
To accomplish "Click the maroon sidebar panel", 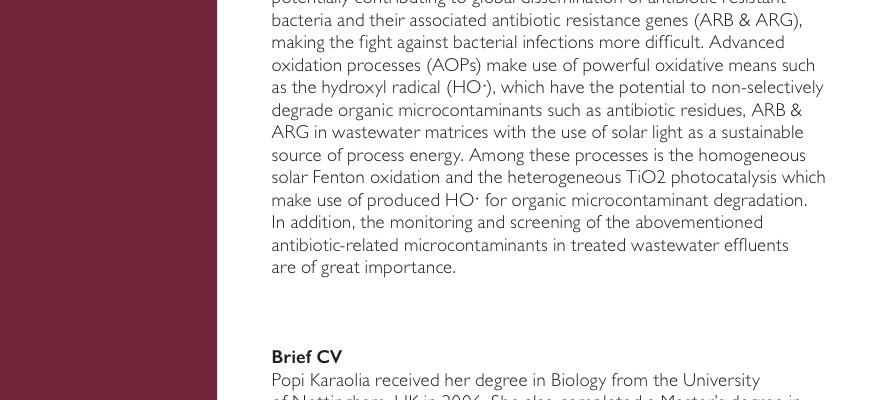I will [108, 200].
